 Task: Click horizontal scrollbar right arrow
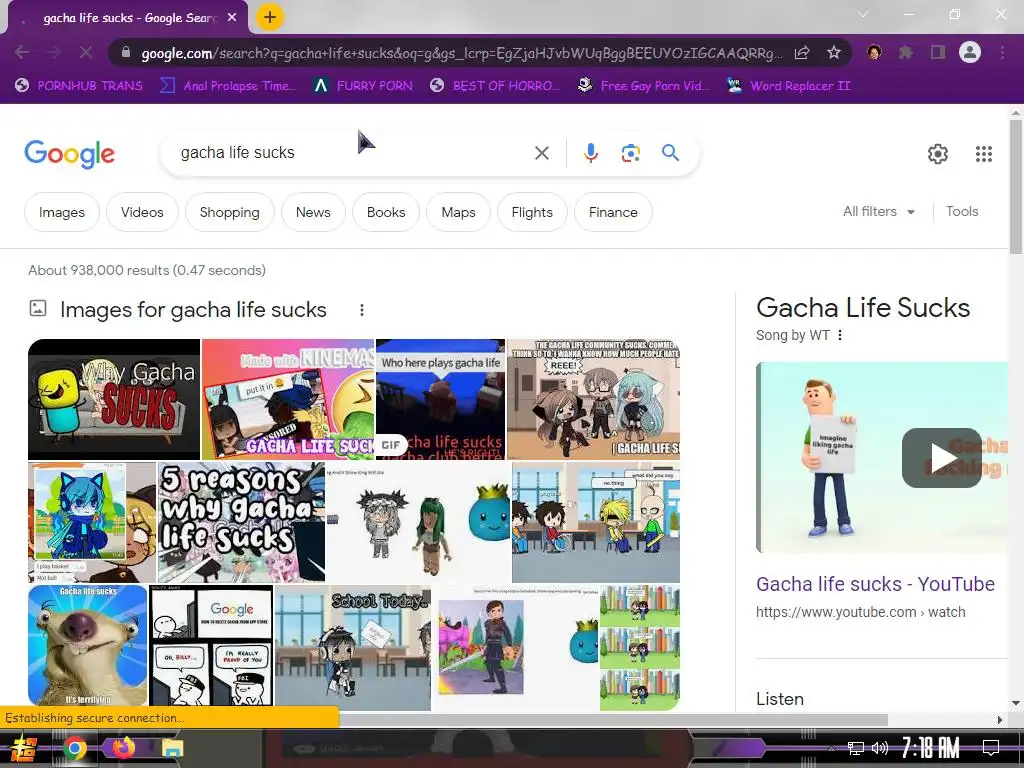point(1000,720)
